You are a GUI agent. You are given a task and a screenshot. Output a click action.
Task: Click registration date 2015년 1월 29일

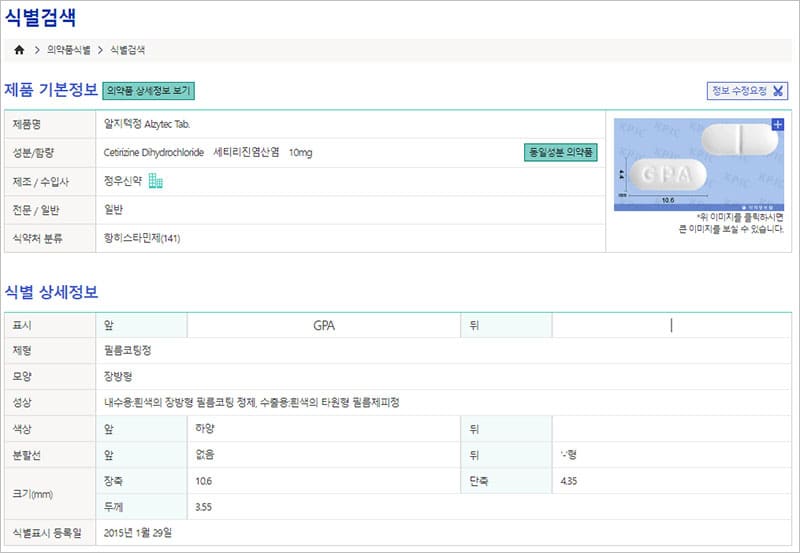[x=138, y=533]
